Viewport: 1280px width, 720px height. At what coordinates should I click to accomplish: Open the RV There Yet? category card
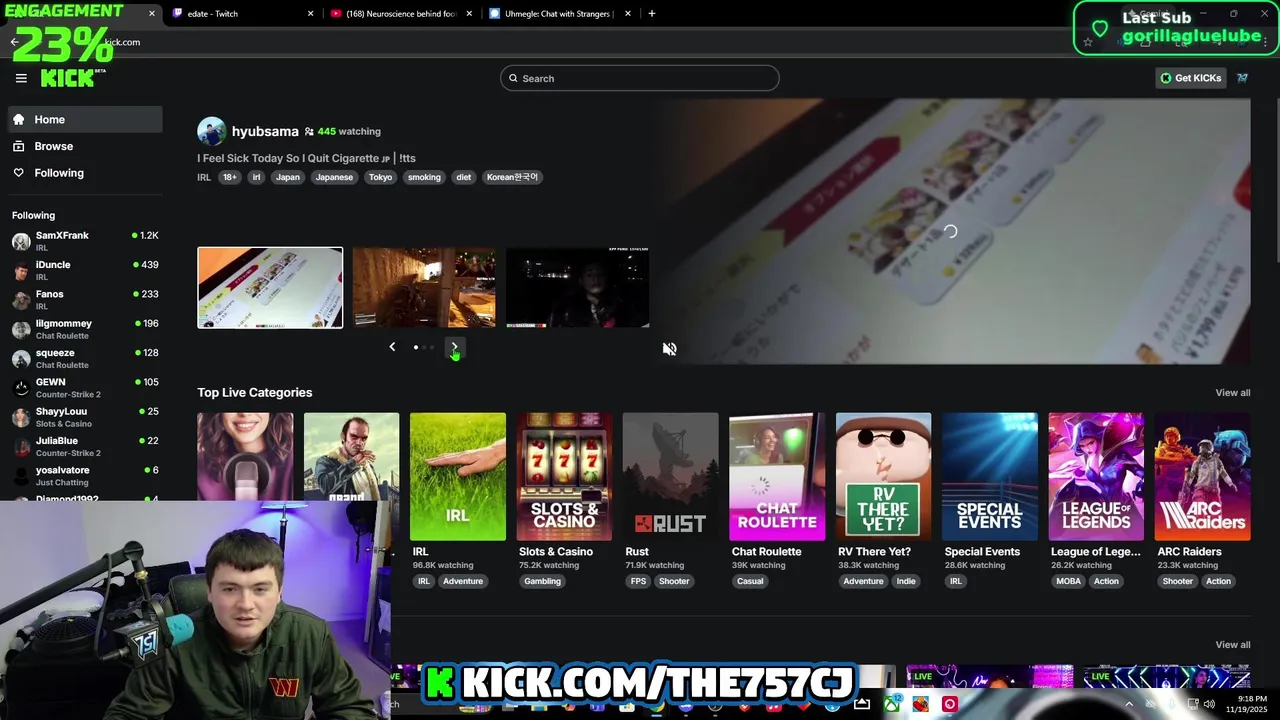883,476
